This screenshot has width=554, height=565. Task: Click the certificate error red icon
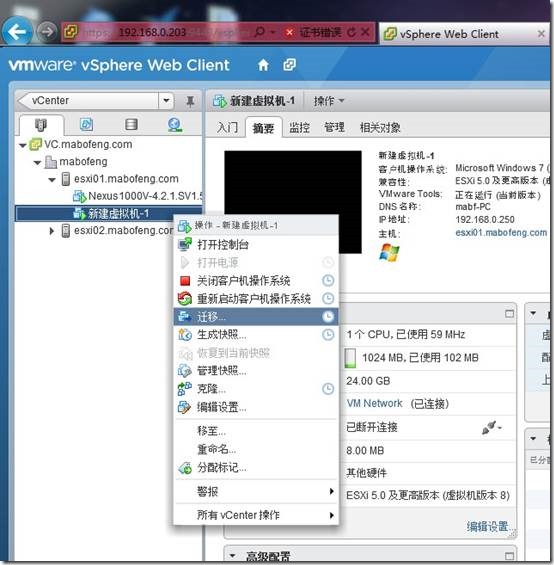289,33
